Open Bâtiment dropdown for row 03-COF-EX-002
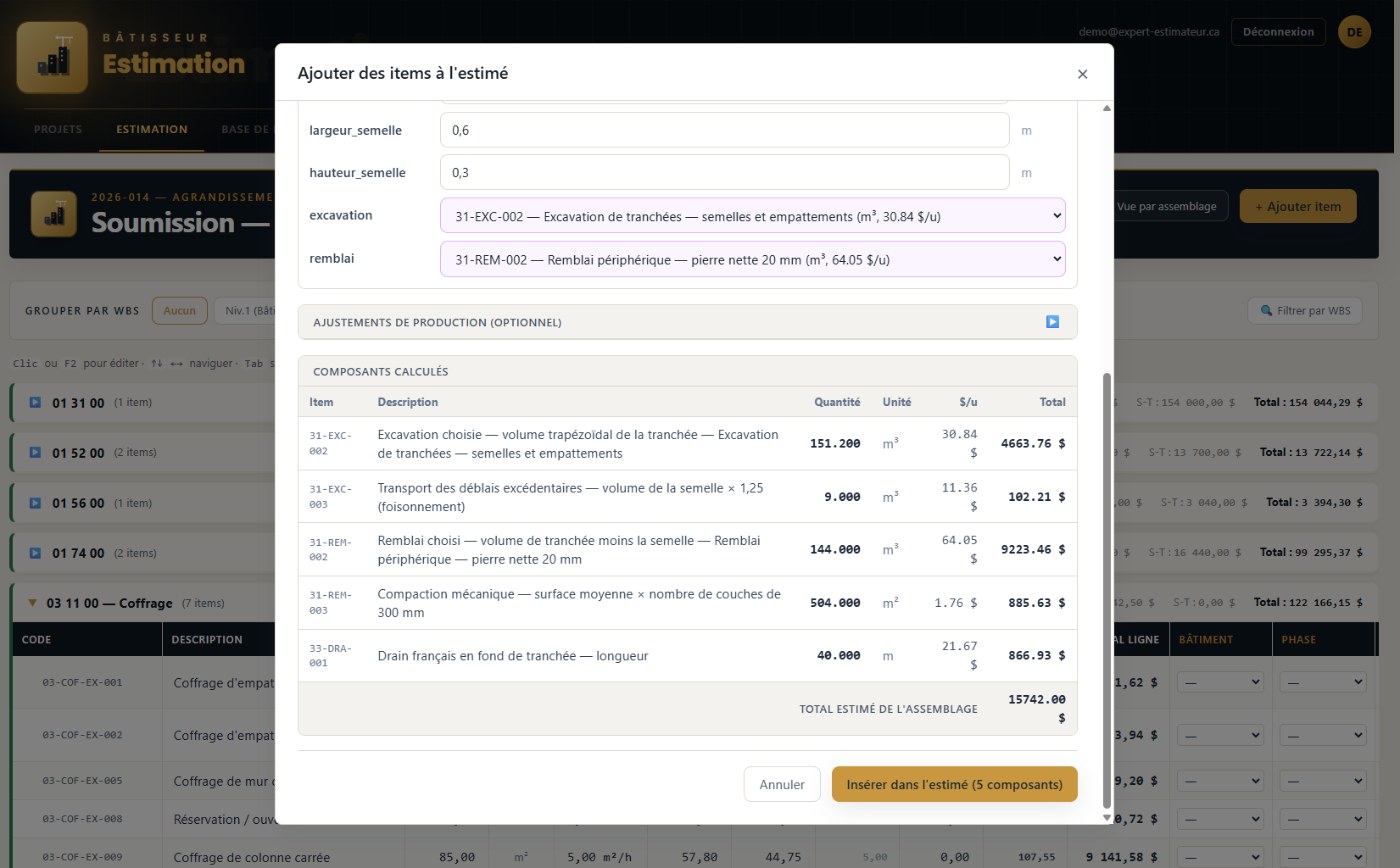1400x868 pixels. pyautogui.click(x=1220, y=735)
